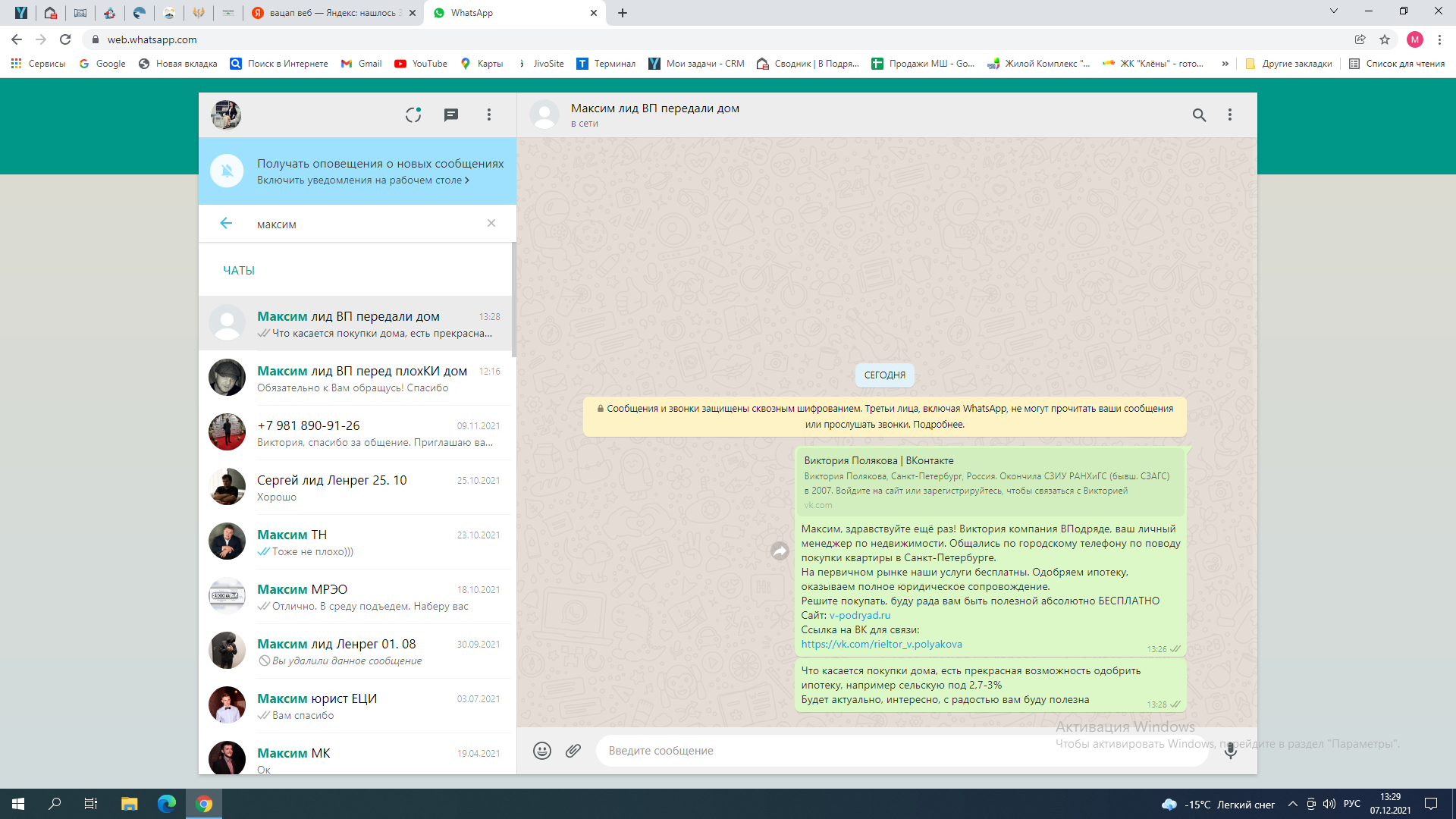Forward the message using arrow icon

(x=780, y=551)
